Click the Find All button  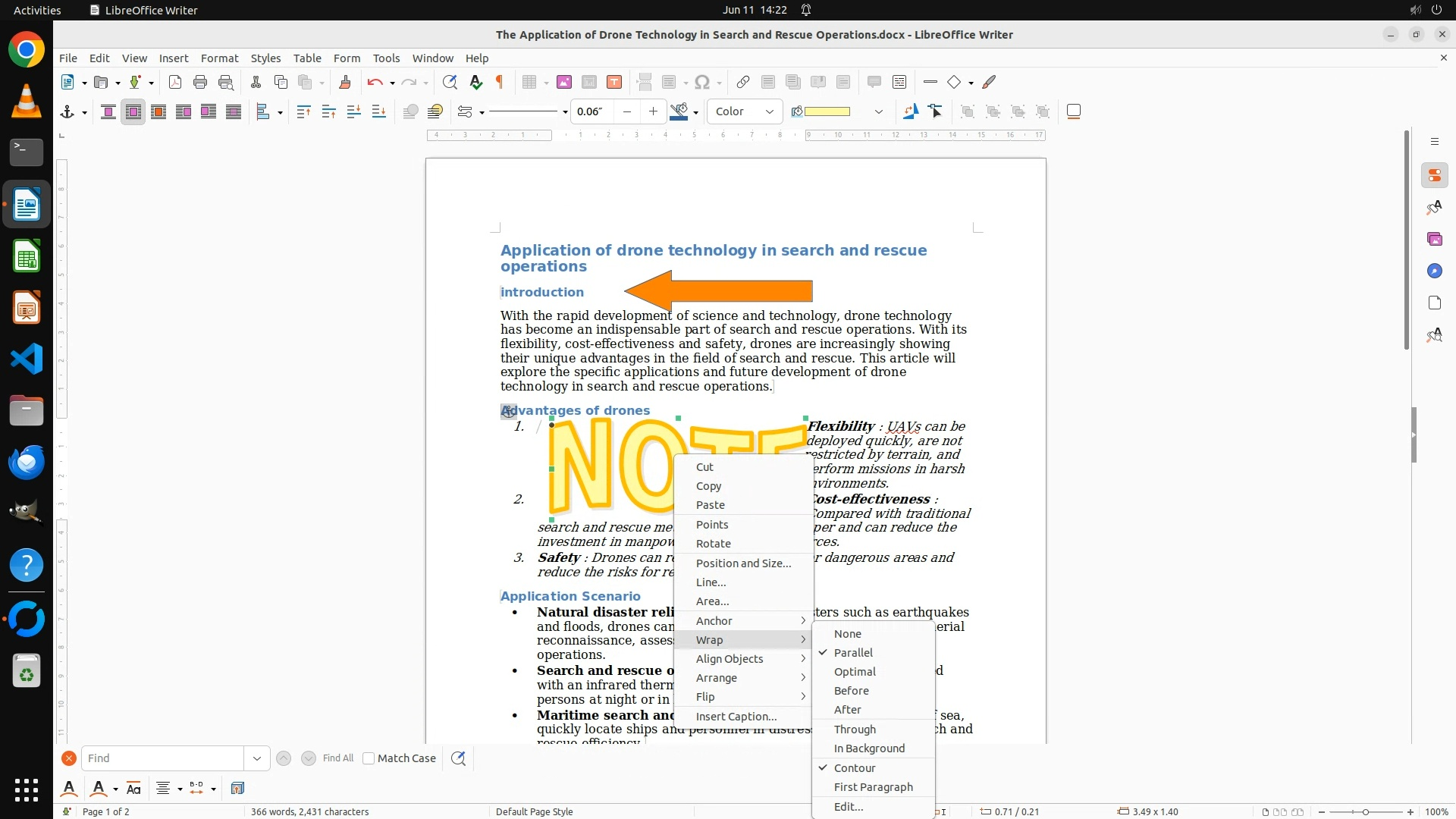tap(337, 758)
